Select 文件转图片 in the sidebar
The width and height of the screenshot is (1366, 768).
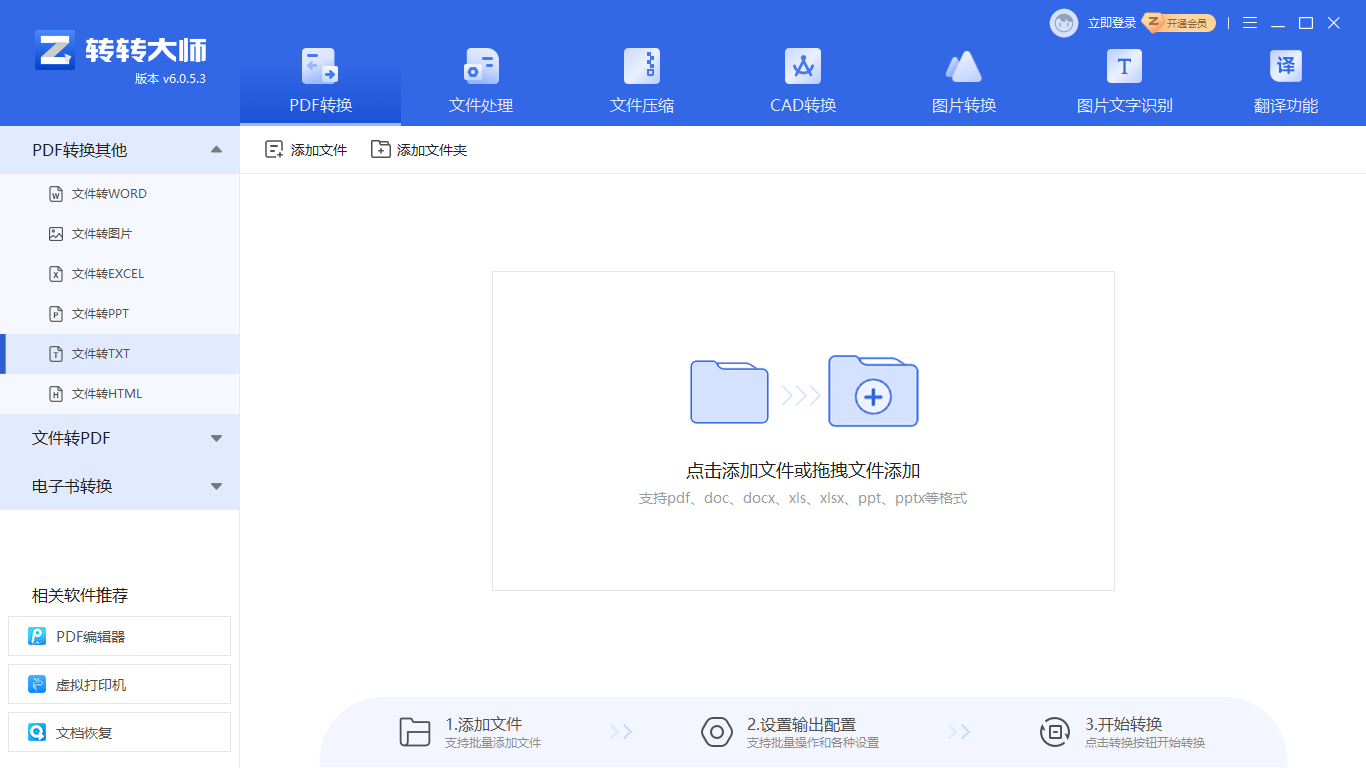tap(120, 234)
